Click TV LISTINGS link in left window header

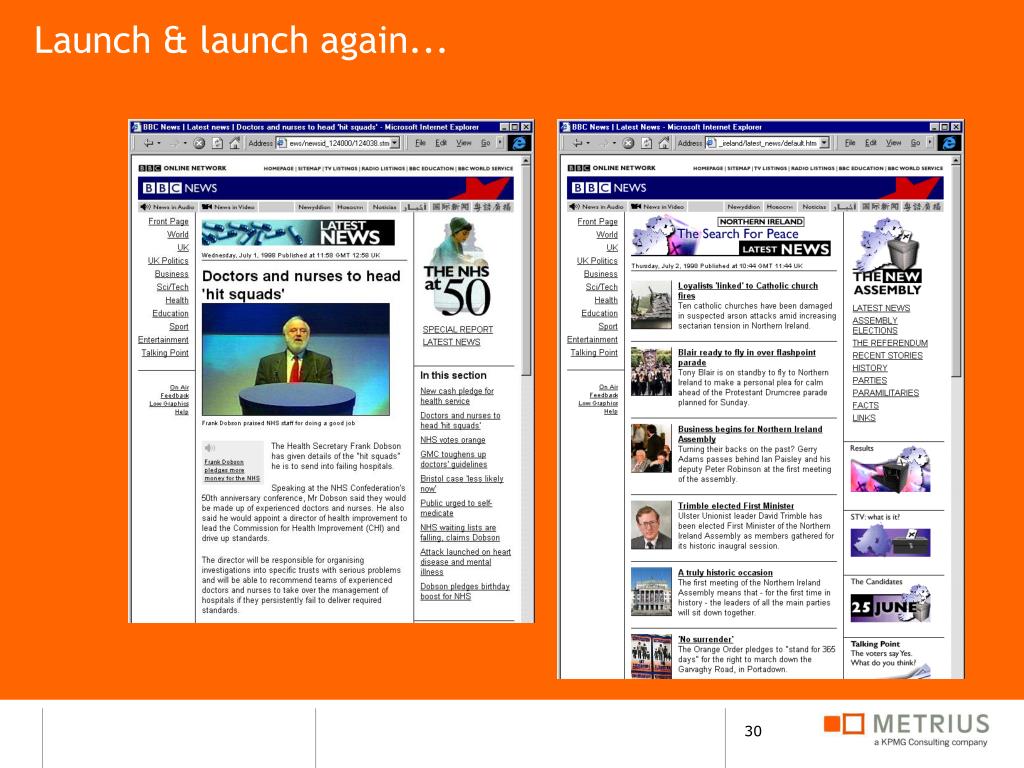point(341,168)
